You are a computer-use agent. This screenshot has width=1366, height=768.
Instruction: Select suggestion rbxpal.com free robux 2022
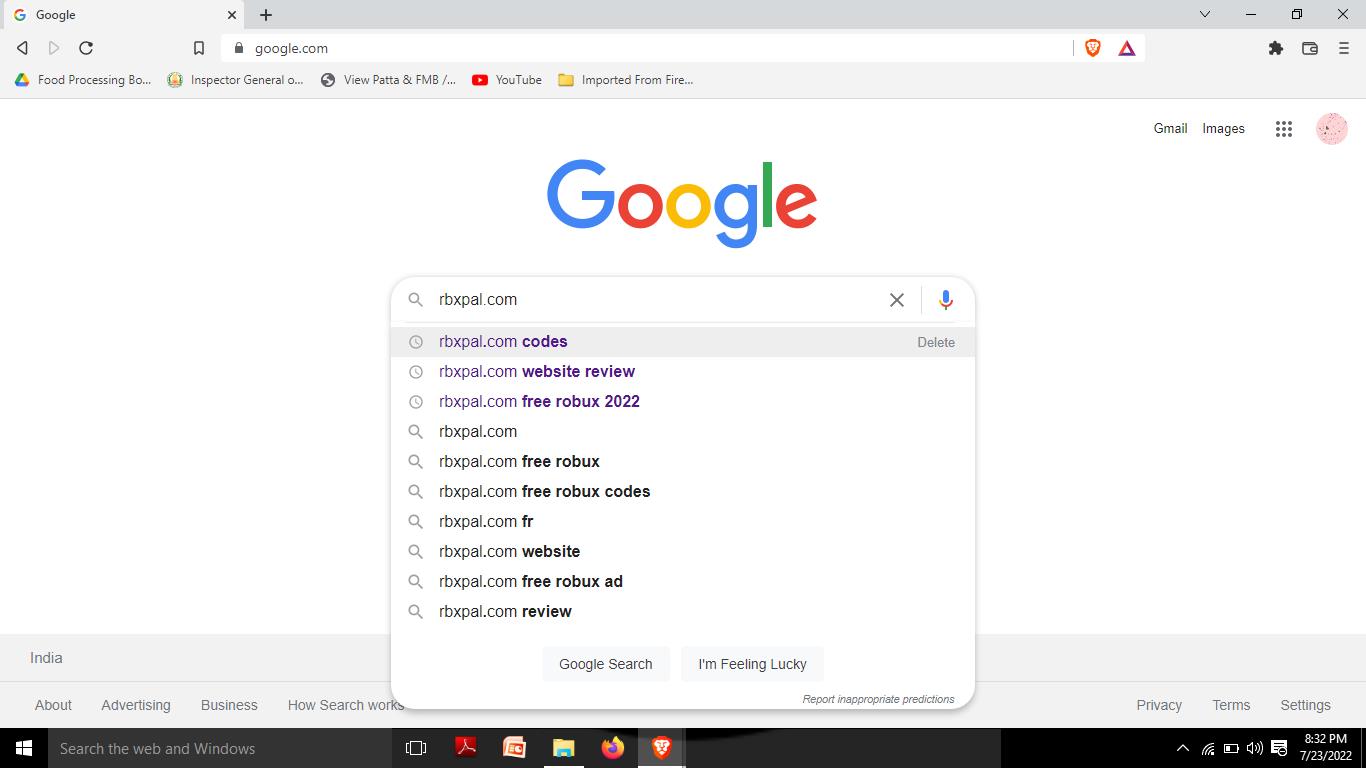click(683, 402)
